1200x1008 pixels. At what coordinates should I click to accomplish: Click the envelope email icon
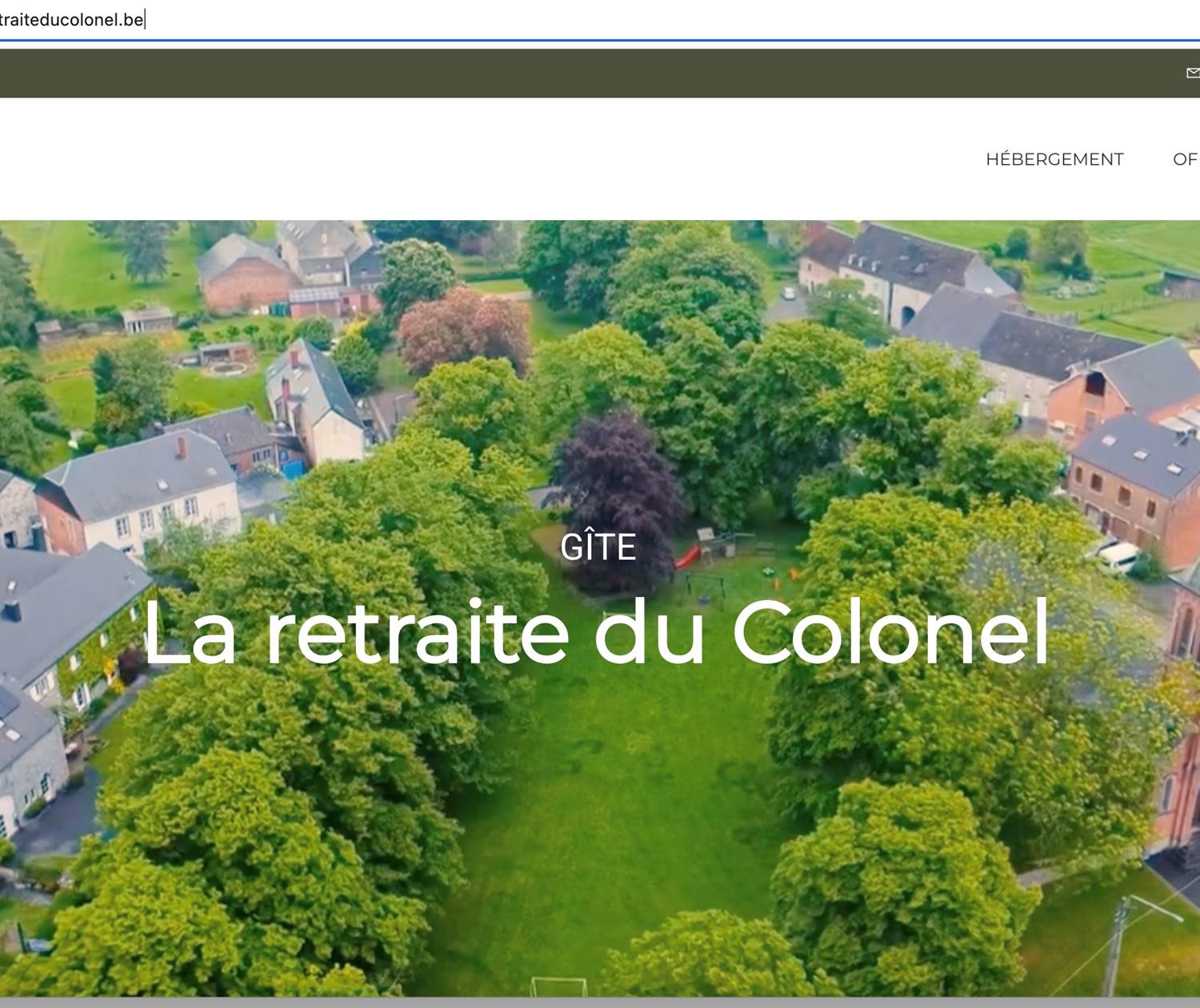1193,73
